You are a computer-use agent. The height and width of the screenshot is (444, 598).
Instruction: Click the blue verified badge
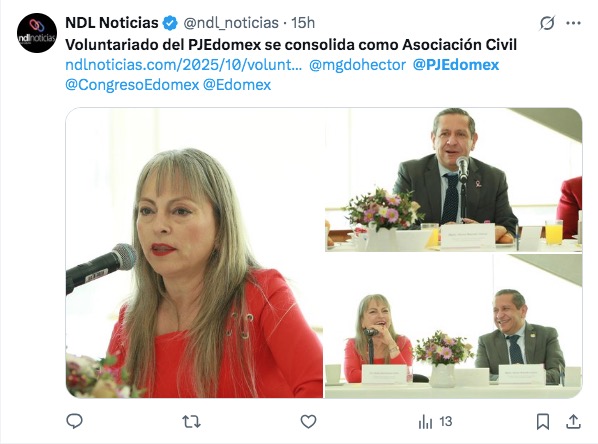pos(170,23)
